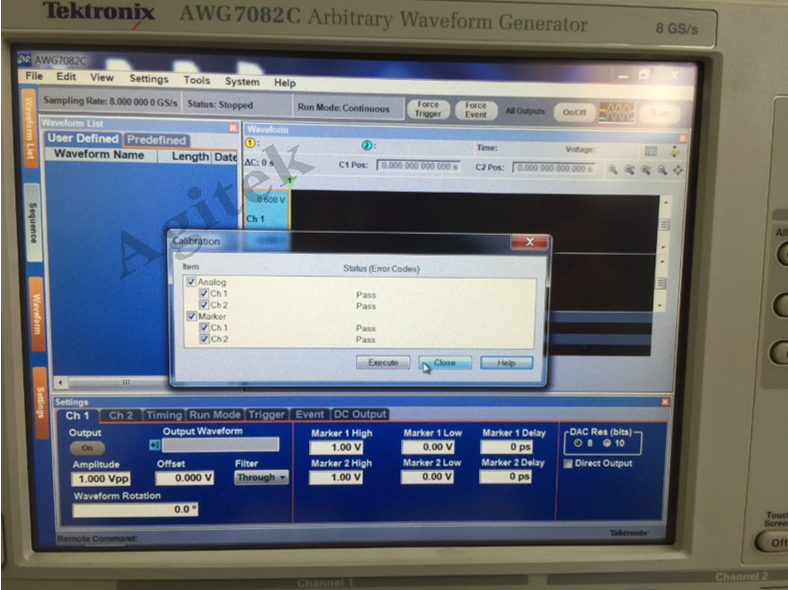
Task: Click the C2 Pos input field
Action: (553, 168)
